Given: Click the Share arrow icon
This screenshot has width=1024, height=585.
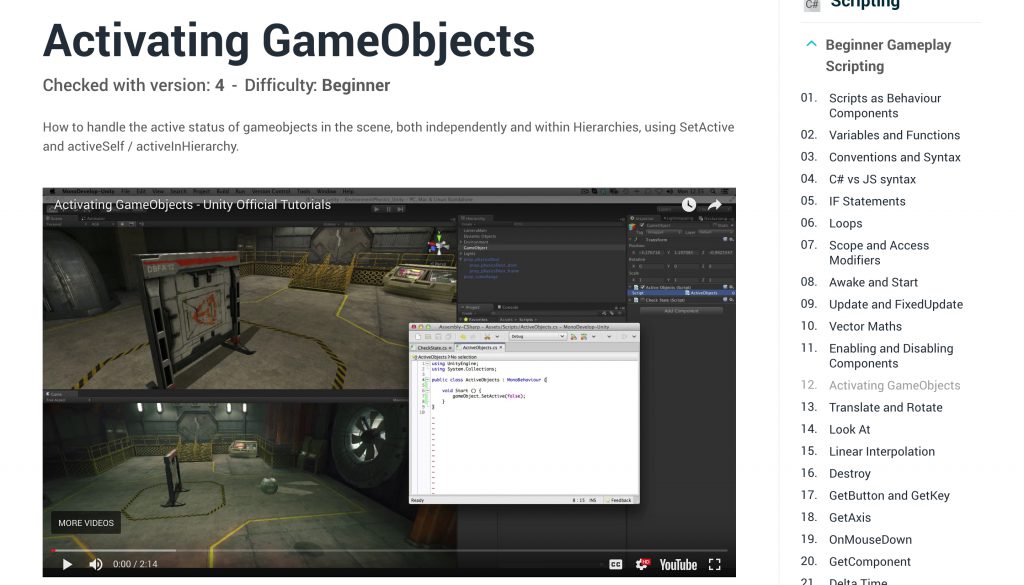Looking at the screenshot, I should (714, 205).
